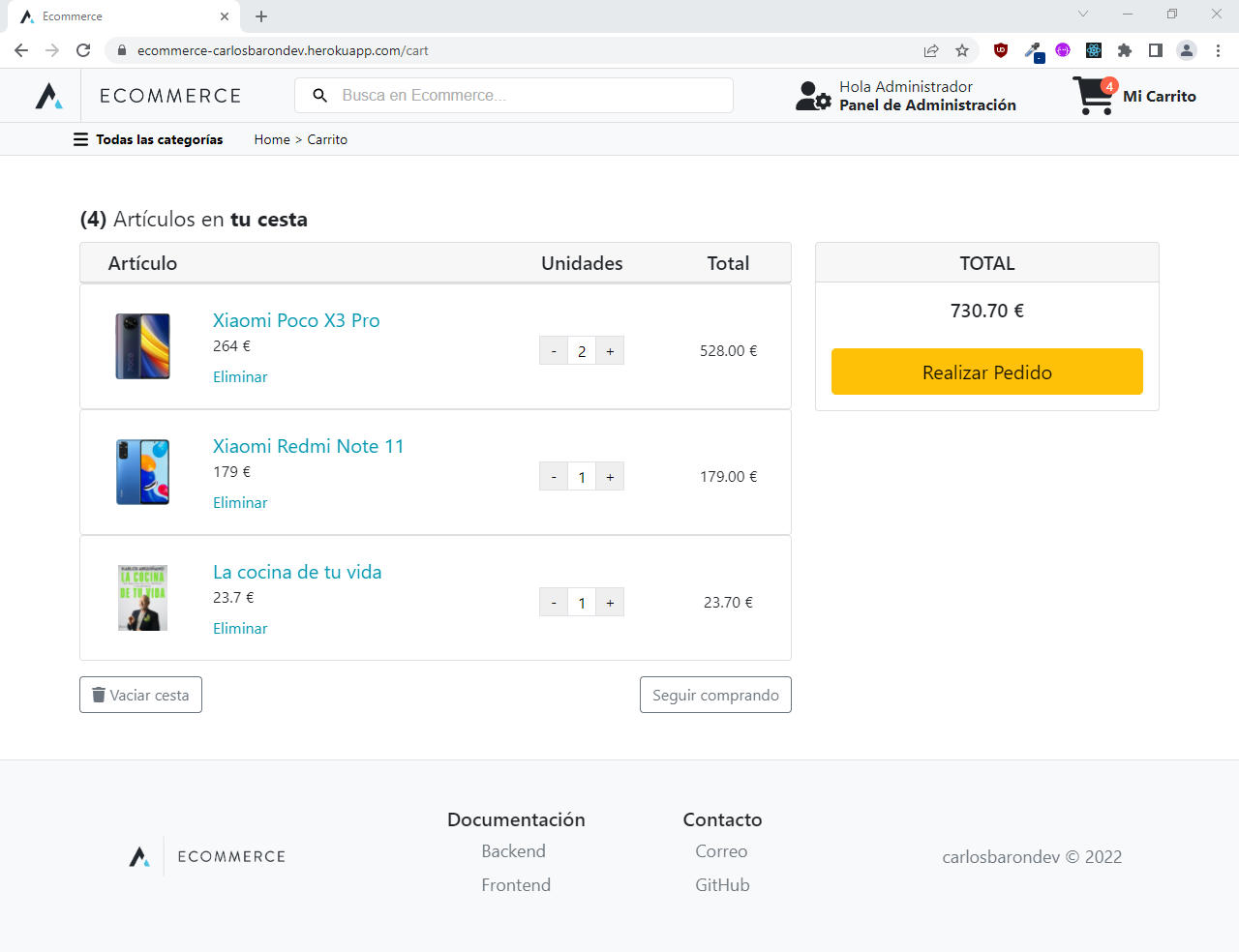Image resolution: width=1239 pixels, height=952 pixels.
Task: Open the tab search chevron
Action: click(1083, 15)
